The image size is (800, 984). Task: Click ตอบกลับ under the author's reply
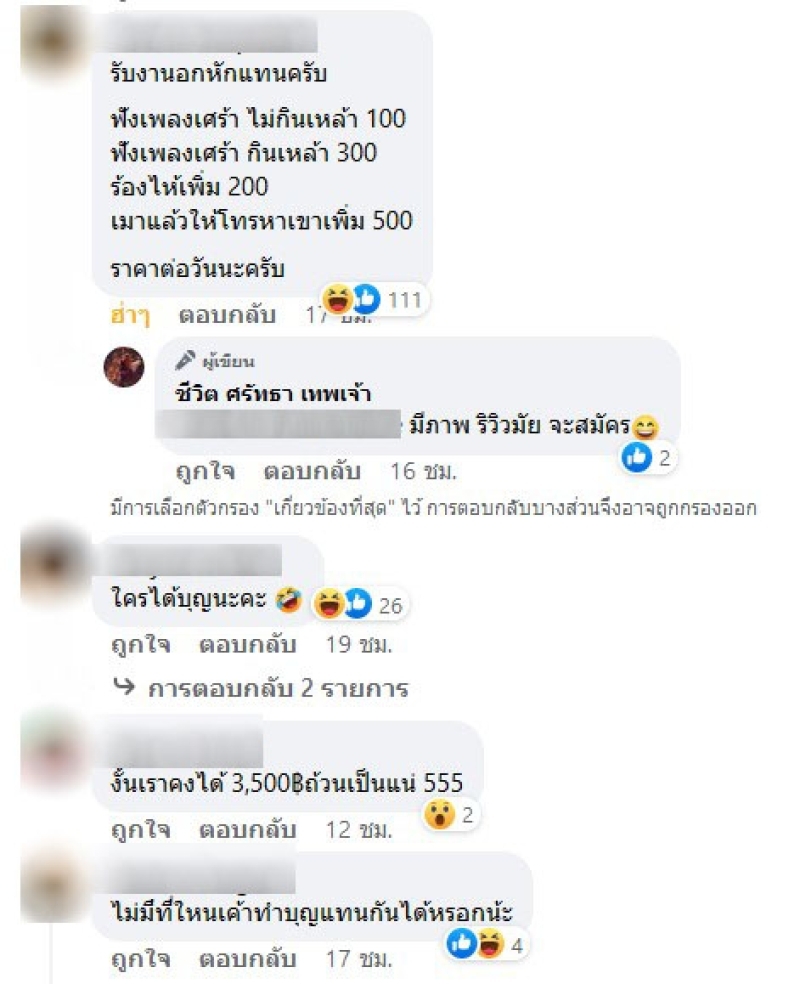[x=312, y=471]
